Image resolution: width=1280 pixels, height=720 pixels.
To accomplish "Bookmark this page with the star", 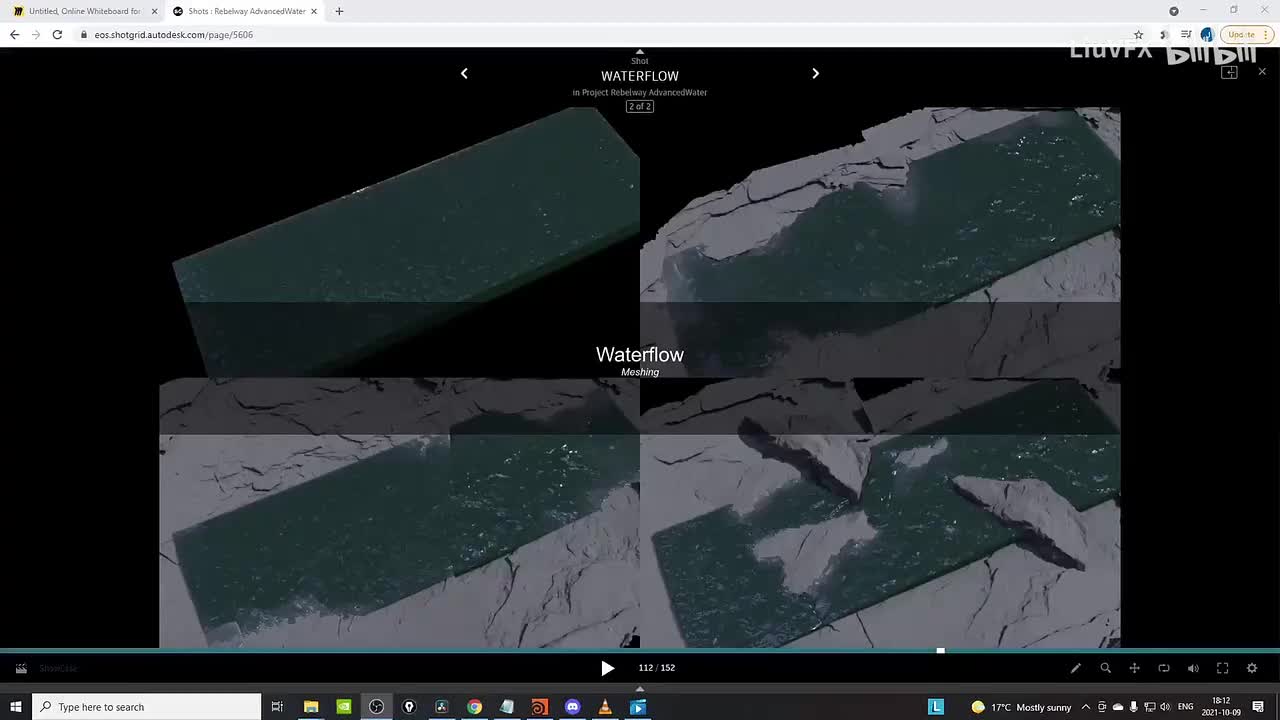I will click(x=1138, y=35).
